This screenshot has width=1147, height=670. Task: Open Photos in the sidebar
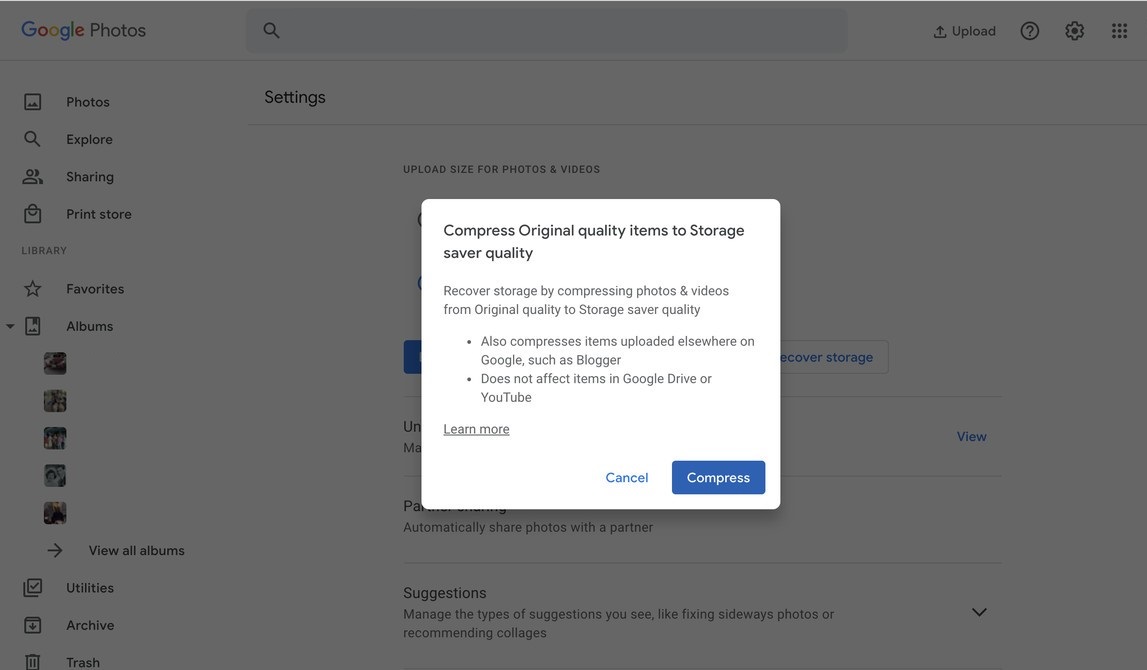point(88,102)
